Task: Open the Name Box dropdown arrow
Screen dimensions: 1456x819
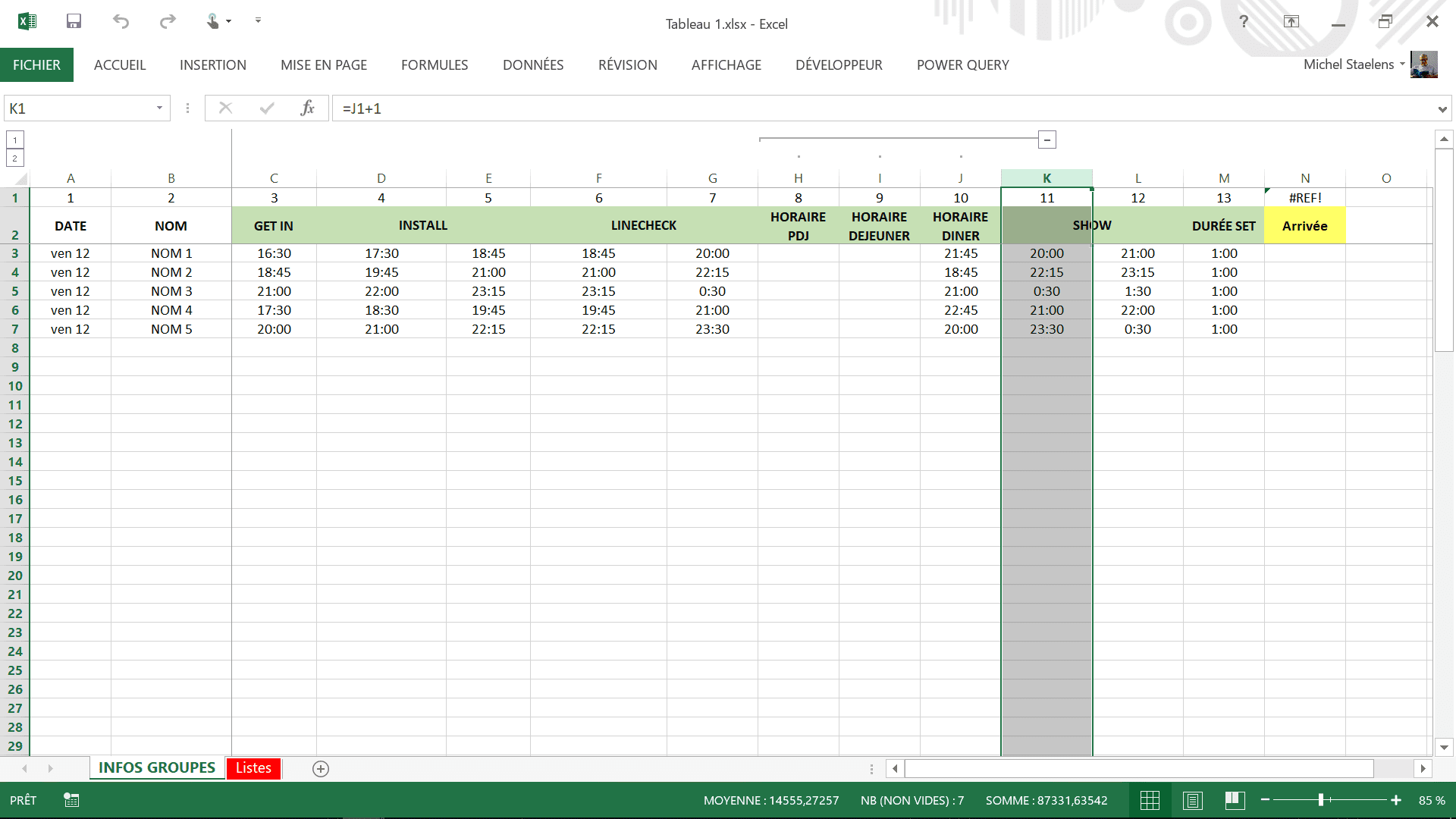Action: click(x=159, y=108)
